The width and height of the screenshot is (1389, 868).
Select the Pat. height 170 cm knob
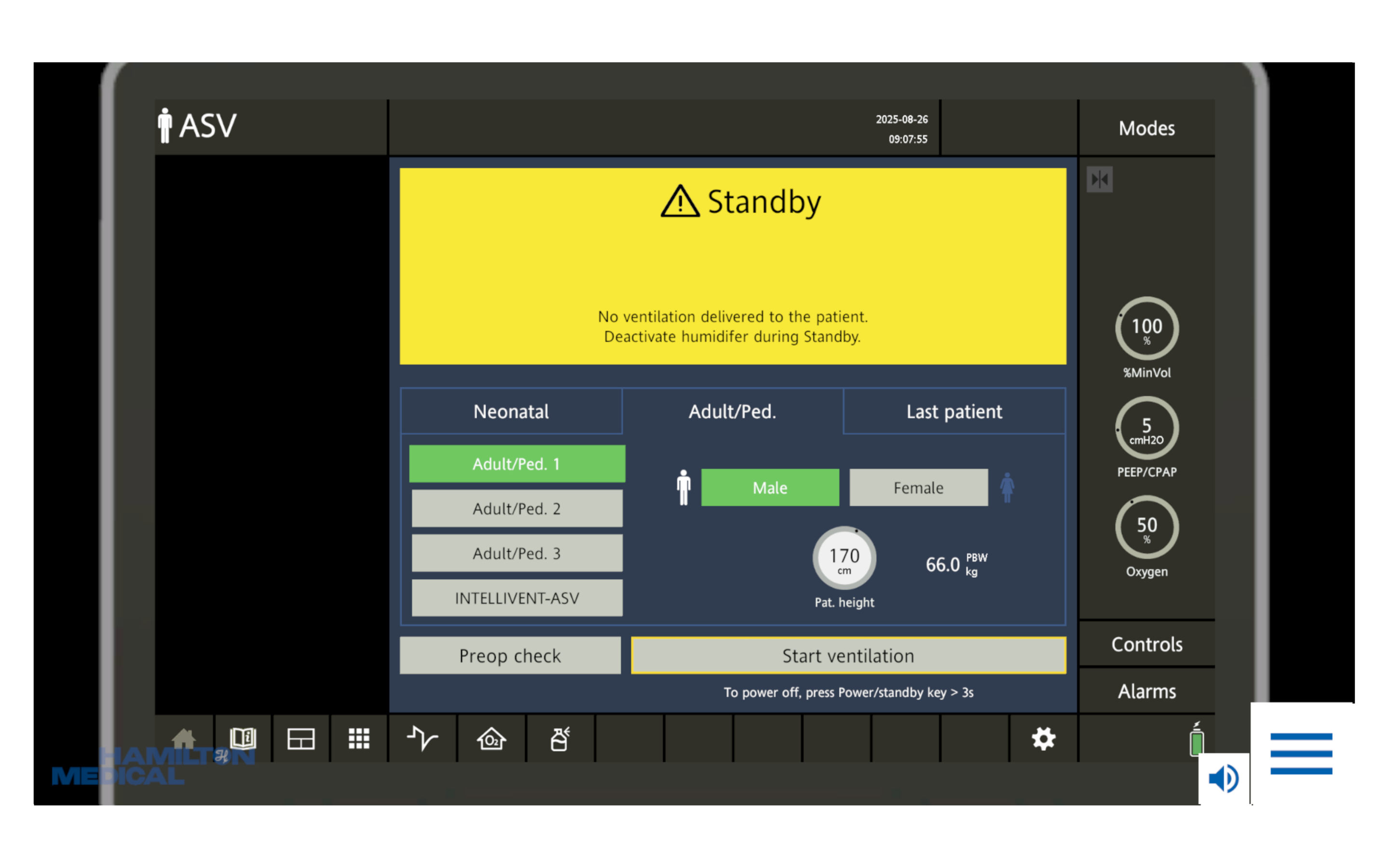[x=844, y=558]
